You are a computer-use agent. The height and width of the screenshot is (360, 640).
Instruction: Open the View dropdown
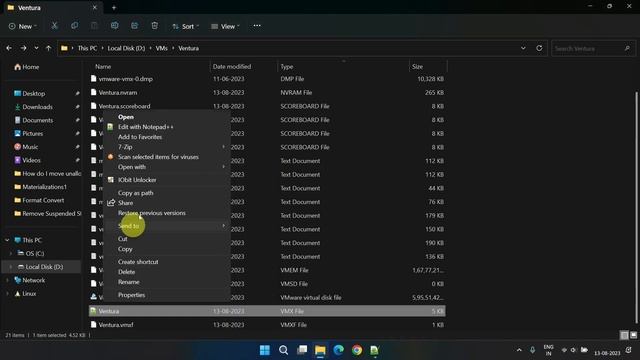(x=225, y=26)
